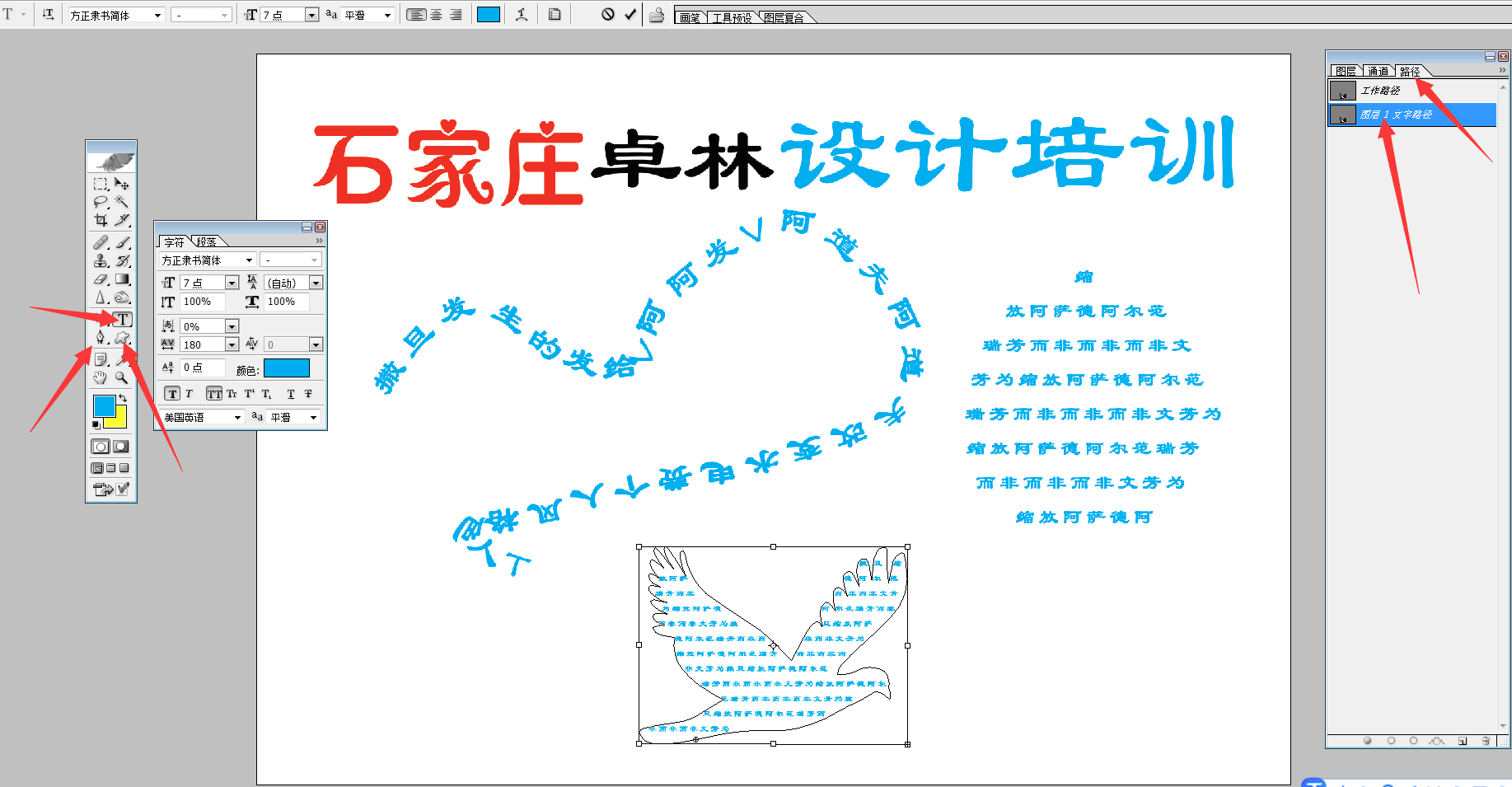
Task: Select the Clone Stamp tool
Action: 101,260
